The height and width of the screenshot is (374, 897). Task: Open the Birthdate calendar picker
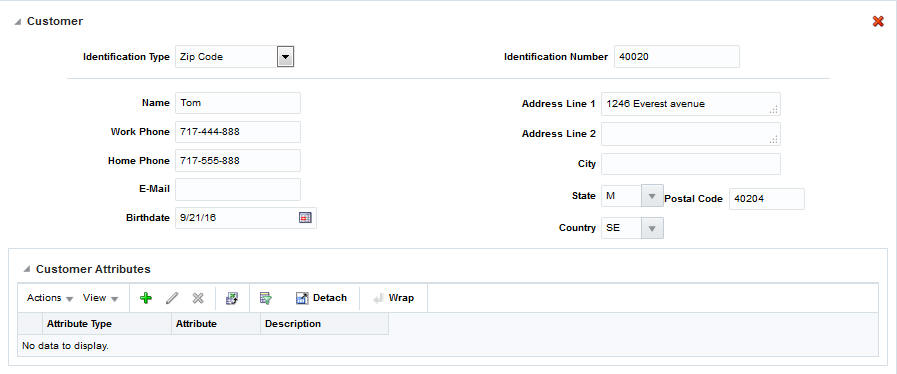pos(305,217)
